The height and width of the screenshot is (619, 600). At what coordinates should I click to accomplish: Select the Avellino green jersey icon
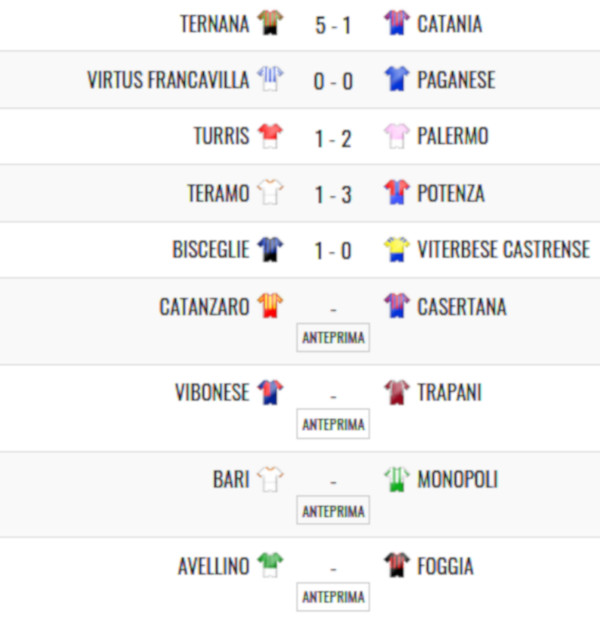click(x=270, y=567)
